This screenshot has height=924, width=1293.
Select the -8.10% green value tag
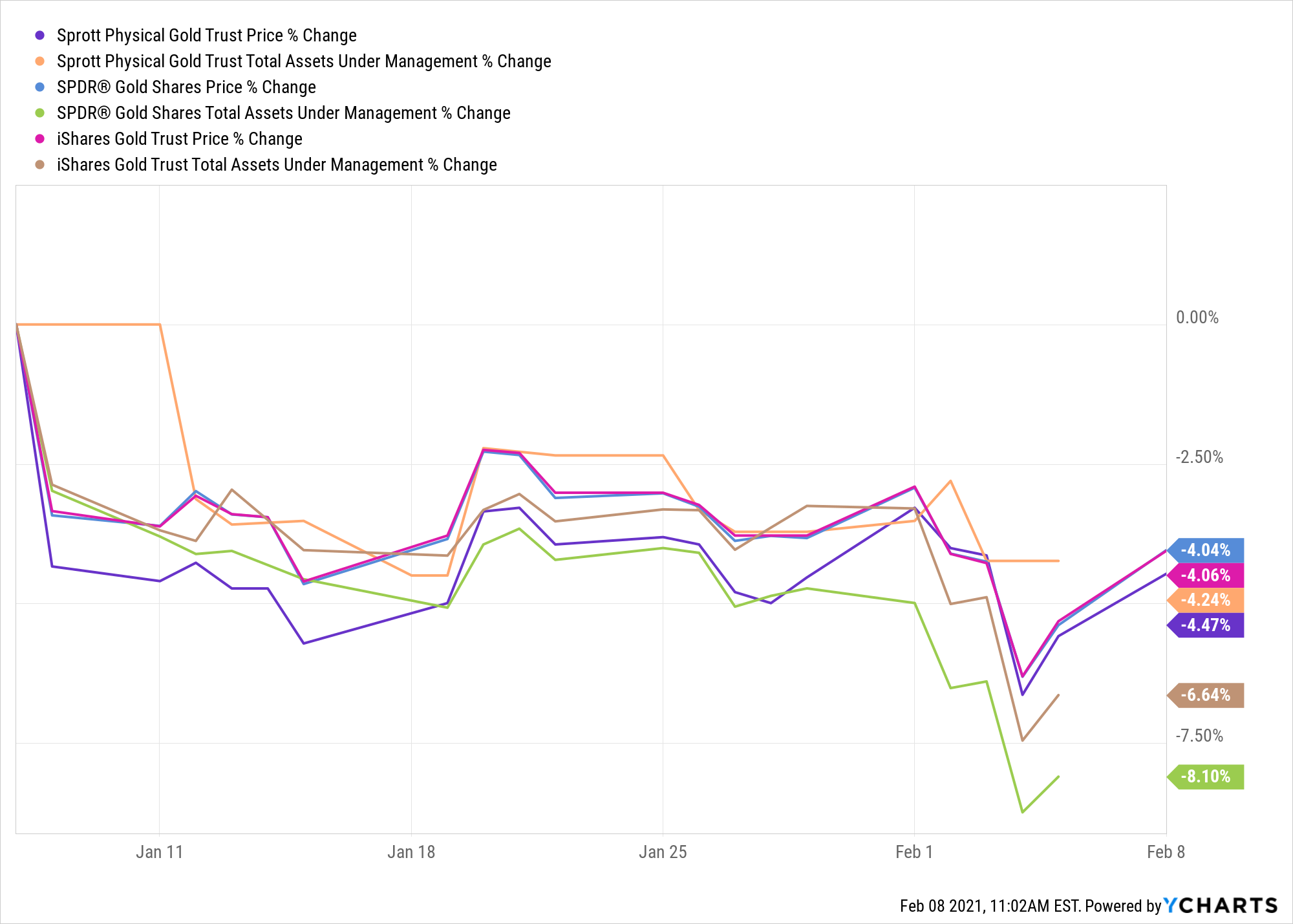click(x=1206, y=777)
